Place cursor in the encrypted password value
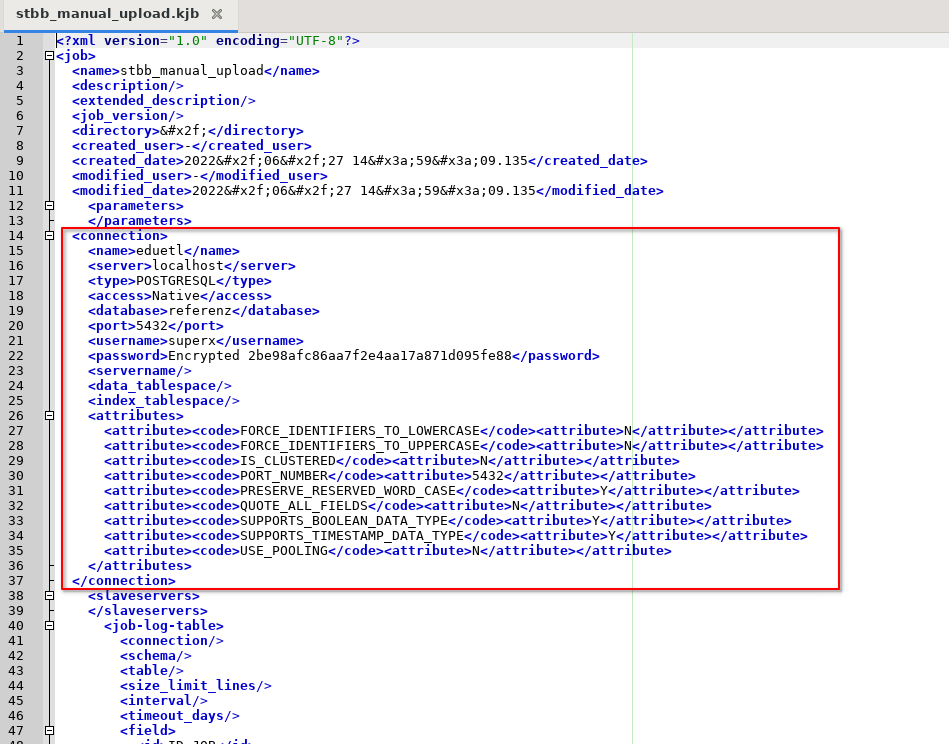 click(x=340, y=356)
